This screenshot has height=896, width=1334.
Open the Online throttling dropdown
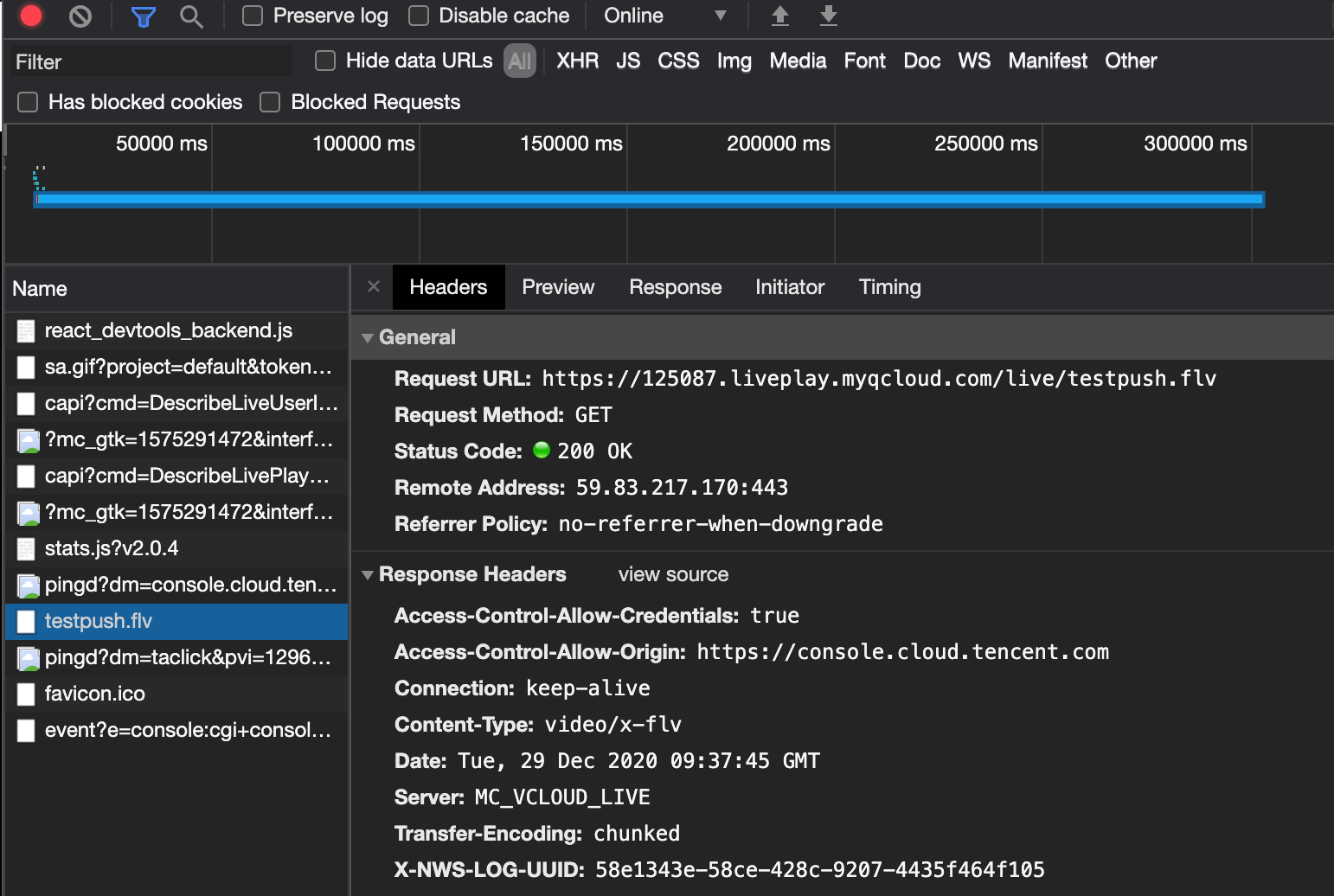664,16
